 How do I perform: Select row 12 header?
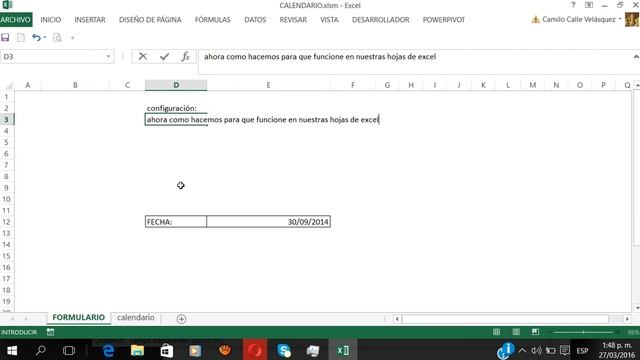tap(6, 222)
